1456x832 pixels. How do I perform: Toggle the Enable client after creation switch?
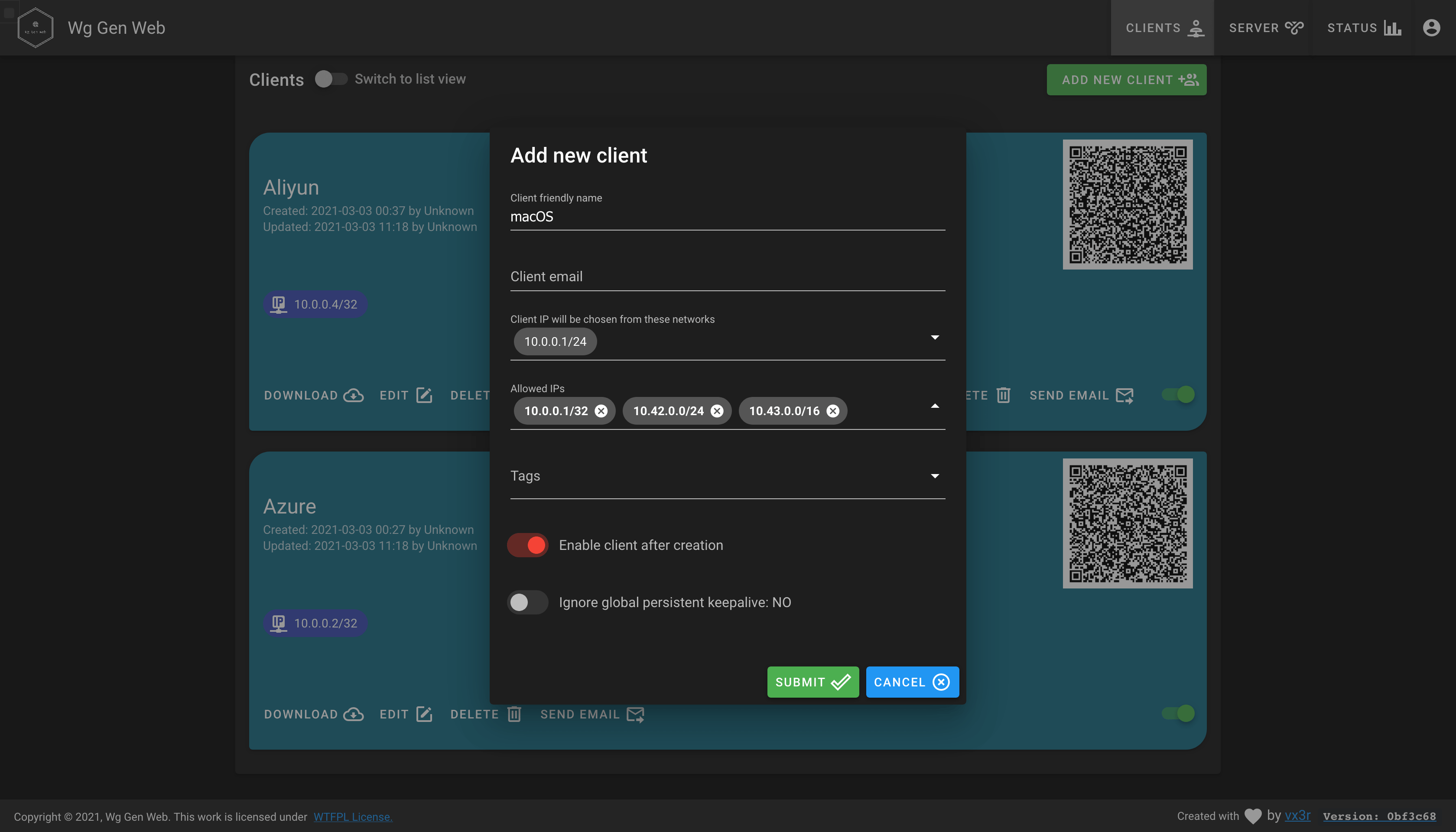click(x=528, y=545)
